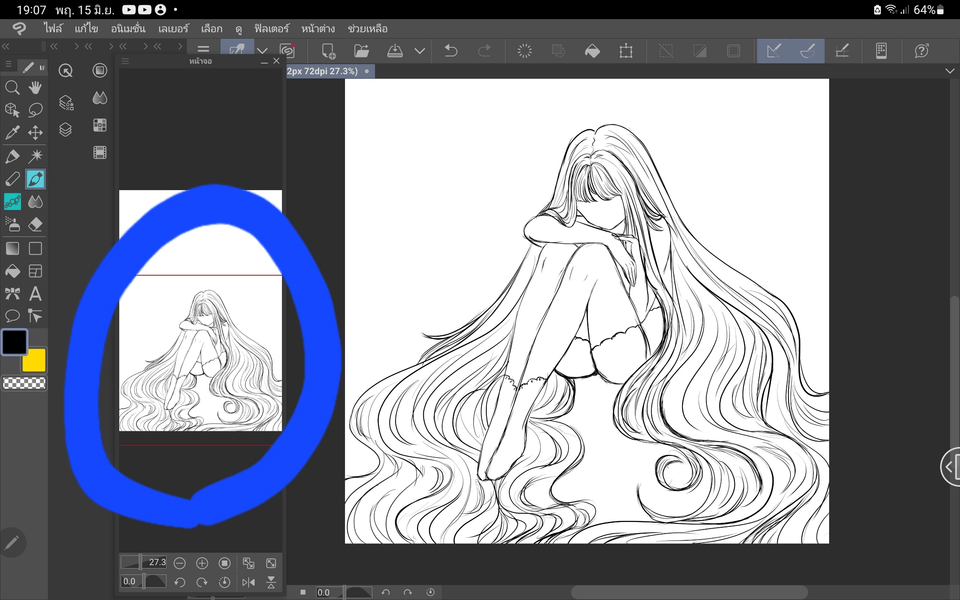Select the Text A tool
The width and height of the screenshot is (960, 600).
click(x=36, y=294)
